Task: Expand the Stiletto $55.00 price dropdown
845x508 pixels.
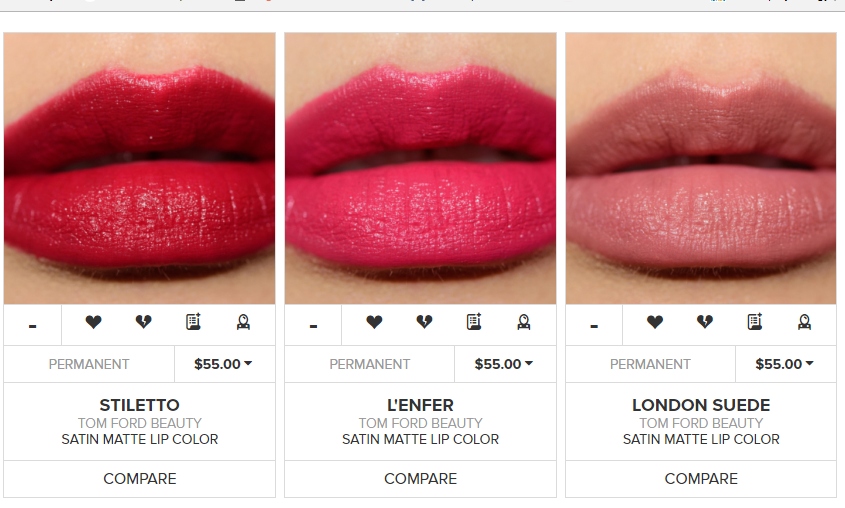Action: point(224,364)
